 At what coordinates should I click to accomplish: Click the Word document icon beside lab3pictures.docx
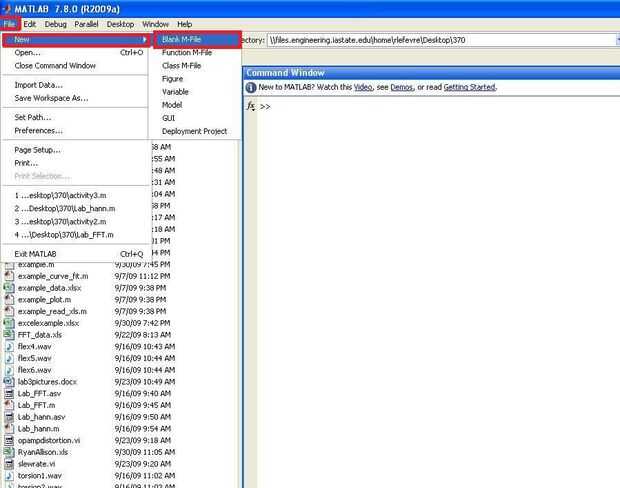9,382
